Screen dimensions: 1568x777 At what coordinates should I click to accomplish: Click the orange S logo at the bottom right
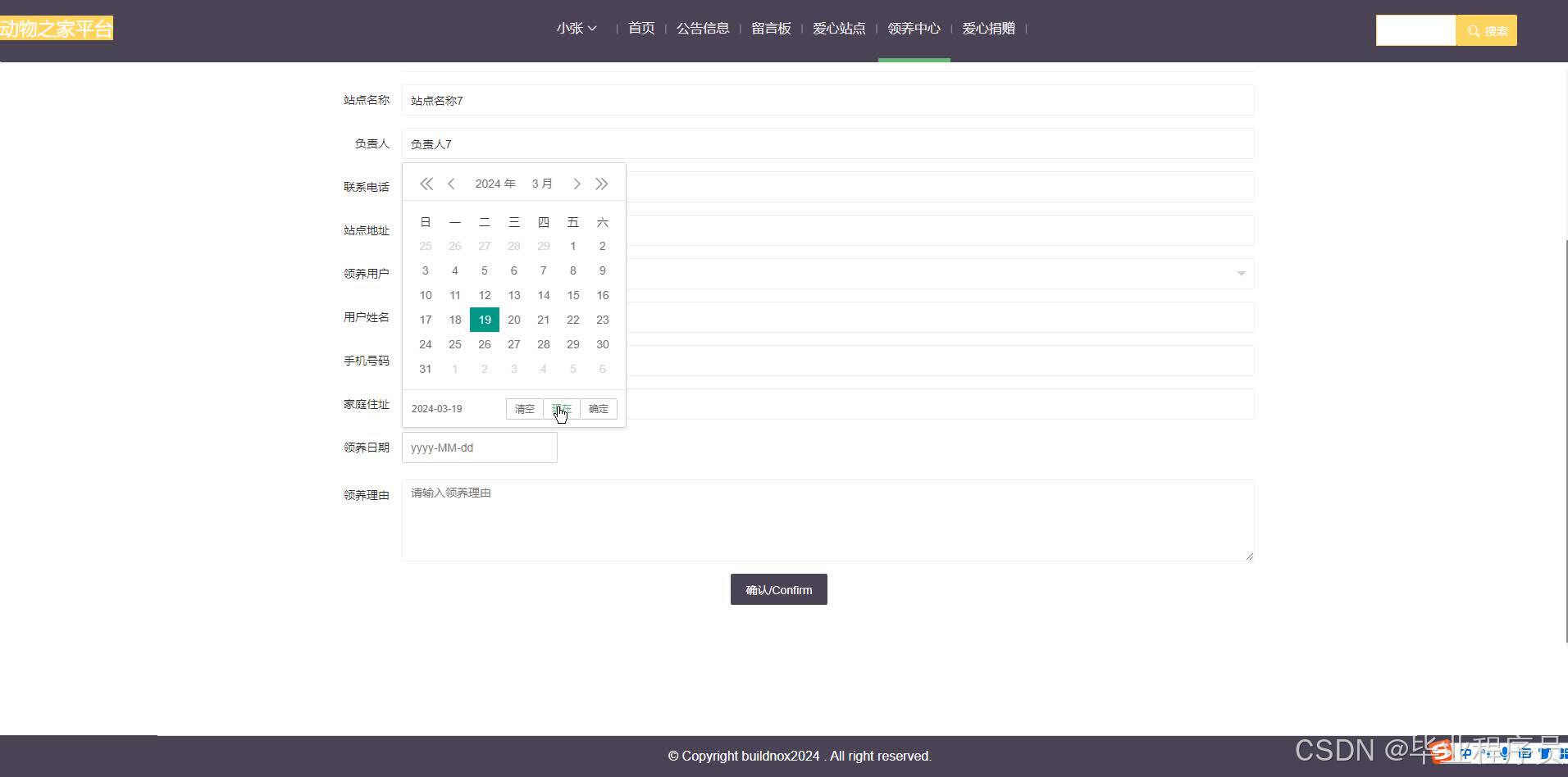1440,752
